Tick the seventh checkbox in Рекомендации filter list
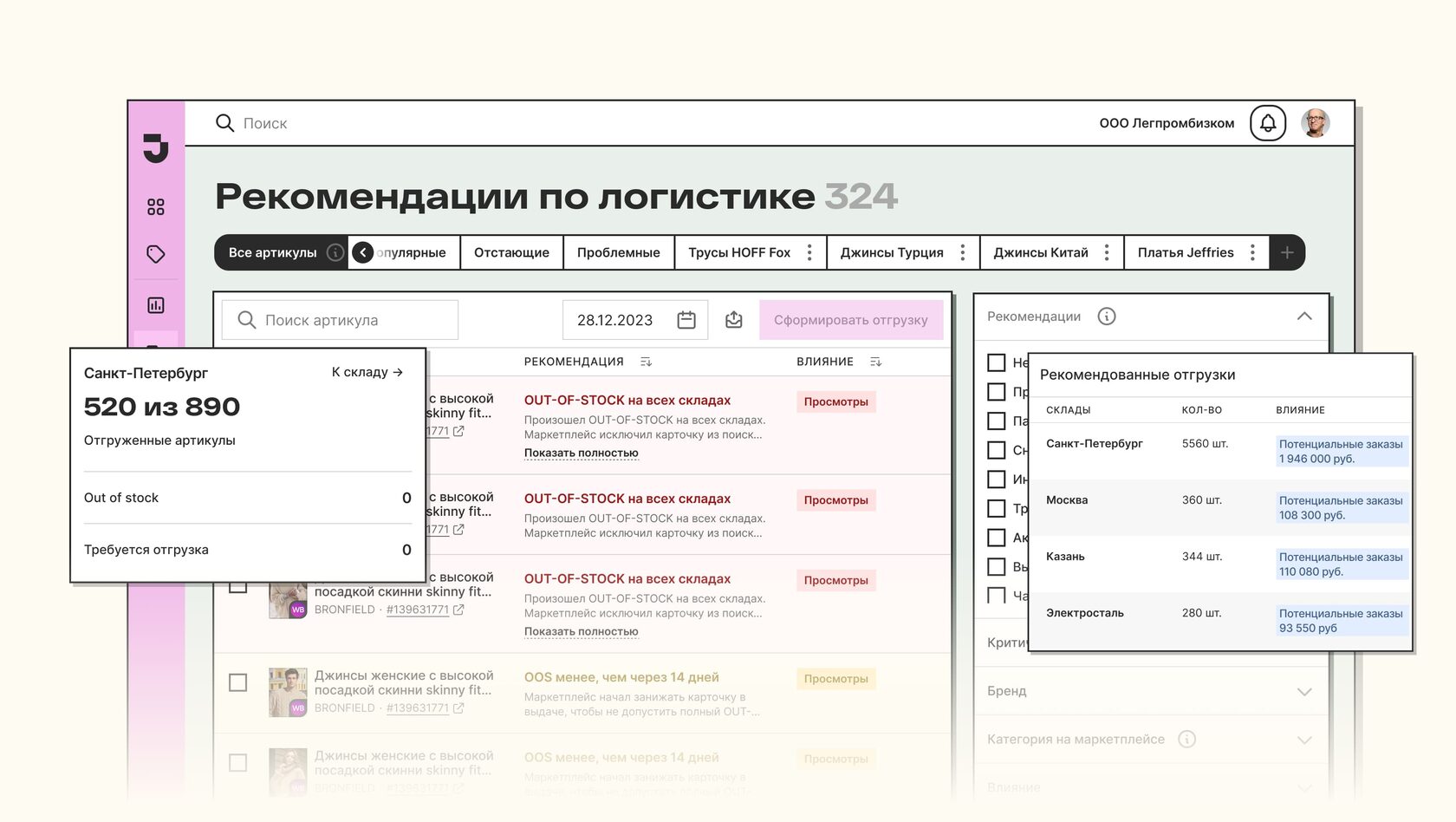The image size is (1456, 822). pos(997,538)
